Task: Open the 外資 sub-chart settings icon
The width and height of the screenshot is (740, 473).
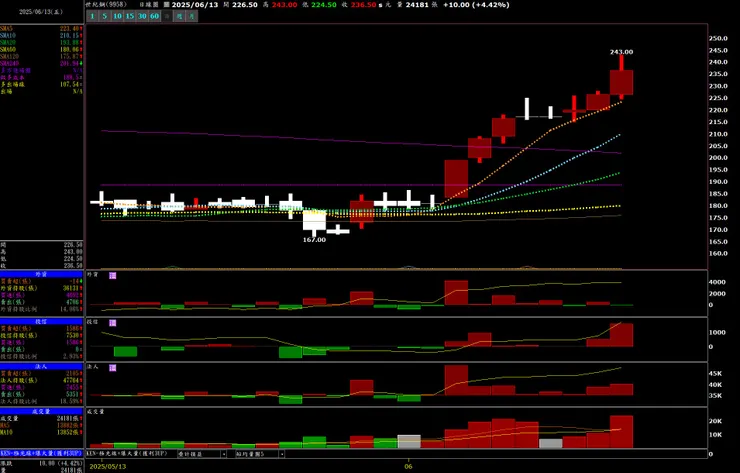Action: coord(112,276)
